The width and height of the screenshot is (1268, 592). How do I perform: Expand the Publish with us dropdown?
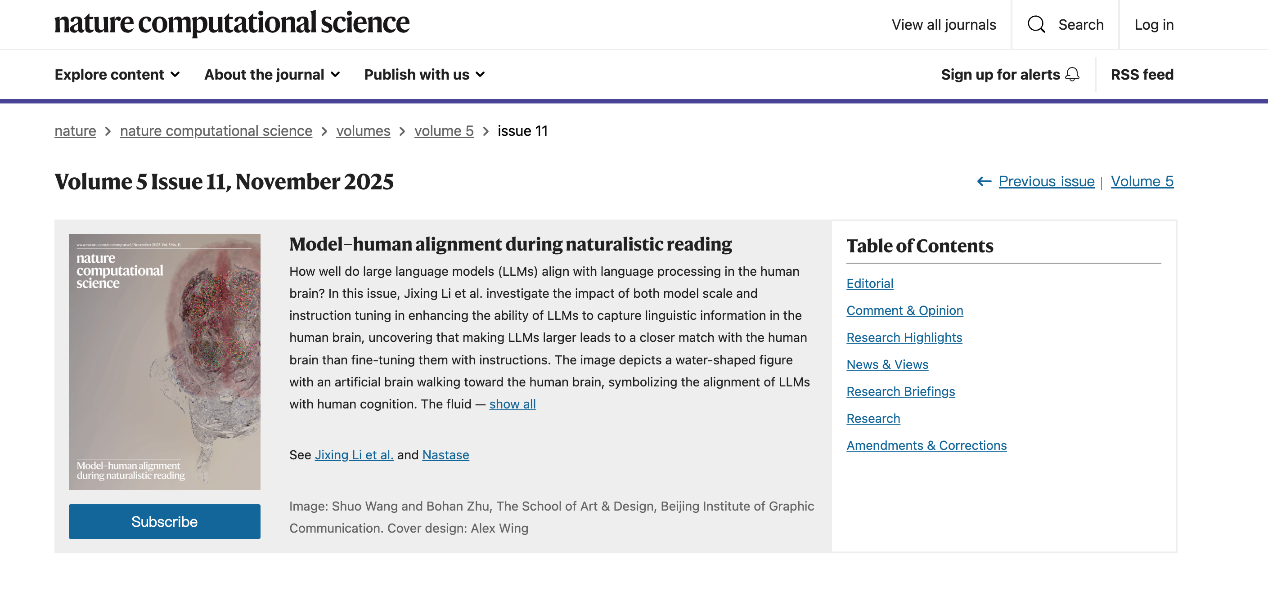coord(424,75)
